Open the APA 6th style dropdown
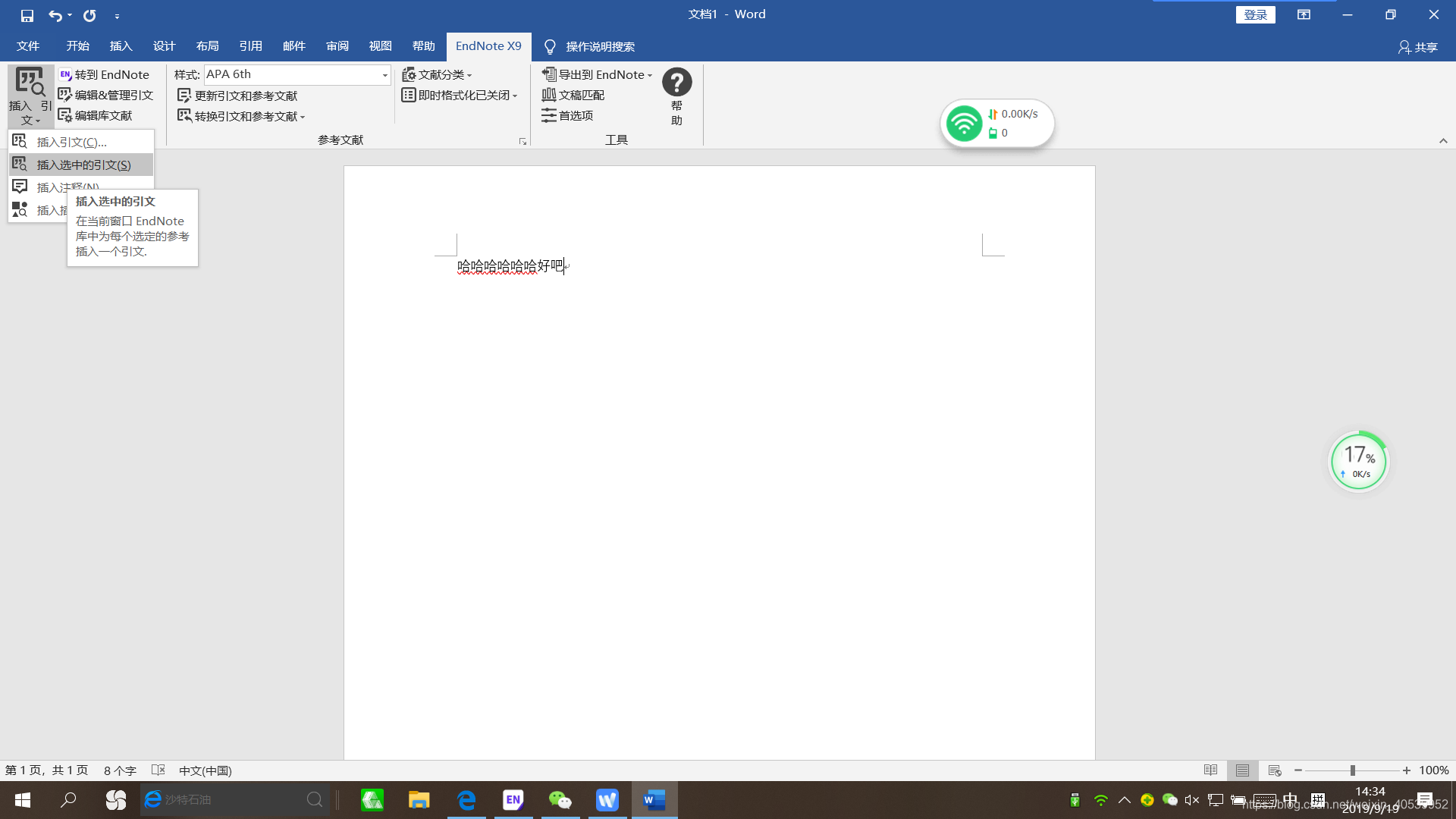 pos(384,74)
